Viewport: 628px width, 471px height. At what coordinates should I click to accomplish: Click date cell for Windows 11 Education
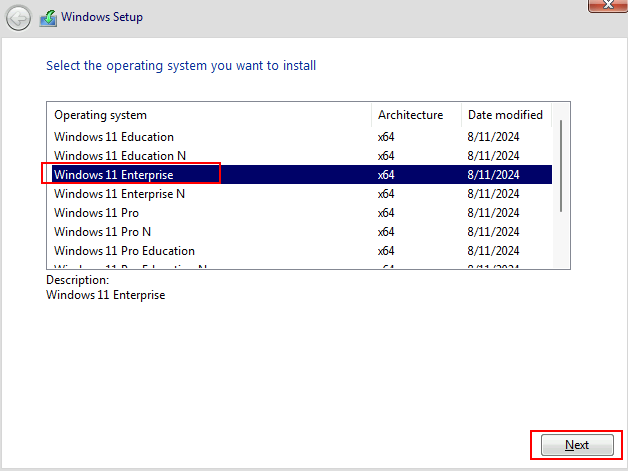493,137
